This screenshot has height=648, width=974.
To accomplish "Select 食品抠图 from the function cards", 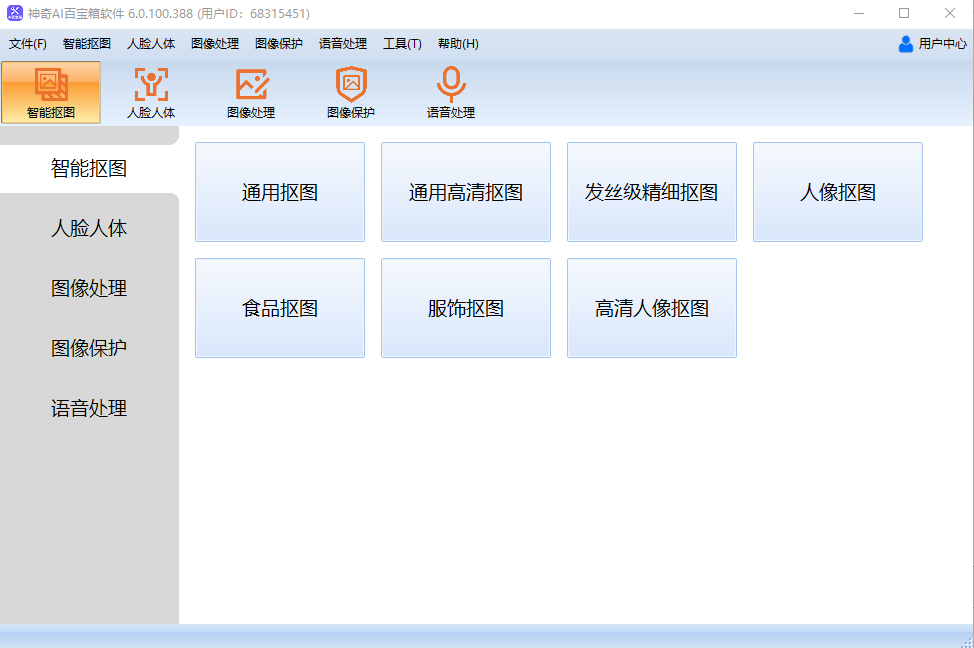I will coord(280,308).
